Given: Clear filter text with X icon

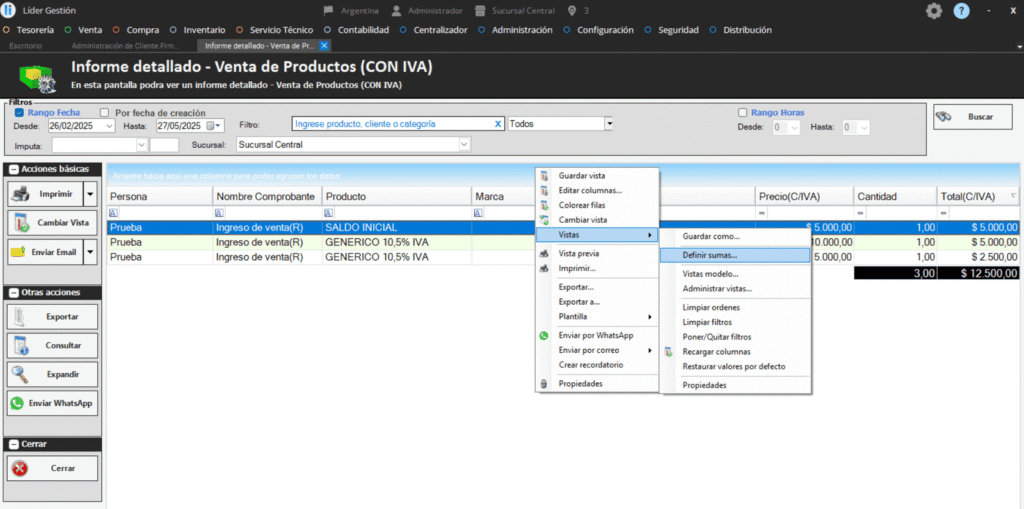Looking at the screenshot, I should click(498, 124).
